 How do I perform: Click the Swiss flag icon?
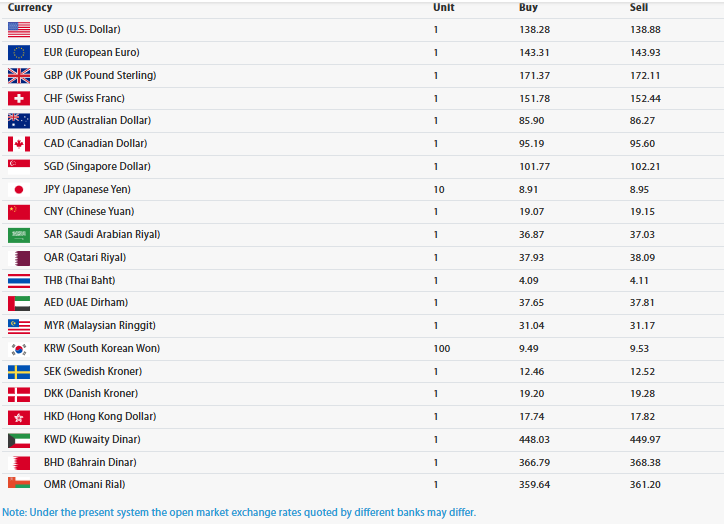(19, 98)
